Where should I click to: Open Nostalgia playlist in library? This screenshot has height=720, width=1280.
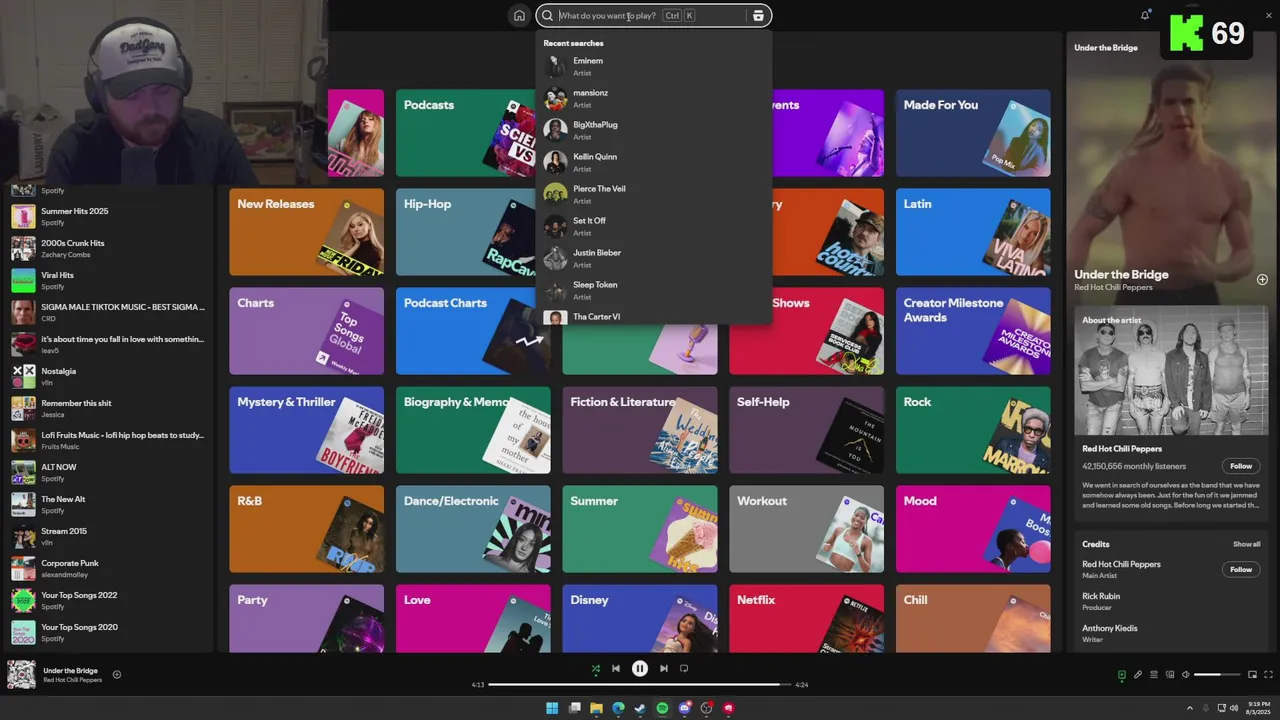[x=108, y=376]
